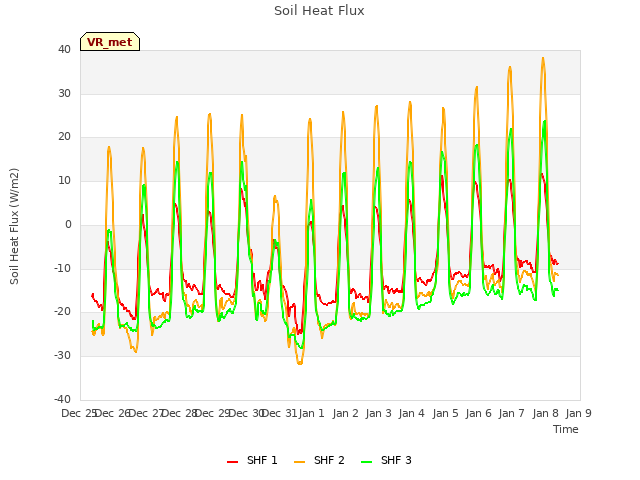Click the Jan 4 x-axis tick label

click(411, 413)
